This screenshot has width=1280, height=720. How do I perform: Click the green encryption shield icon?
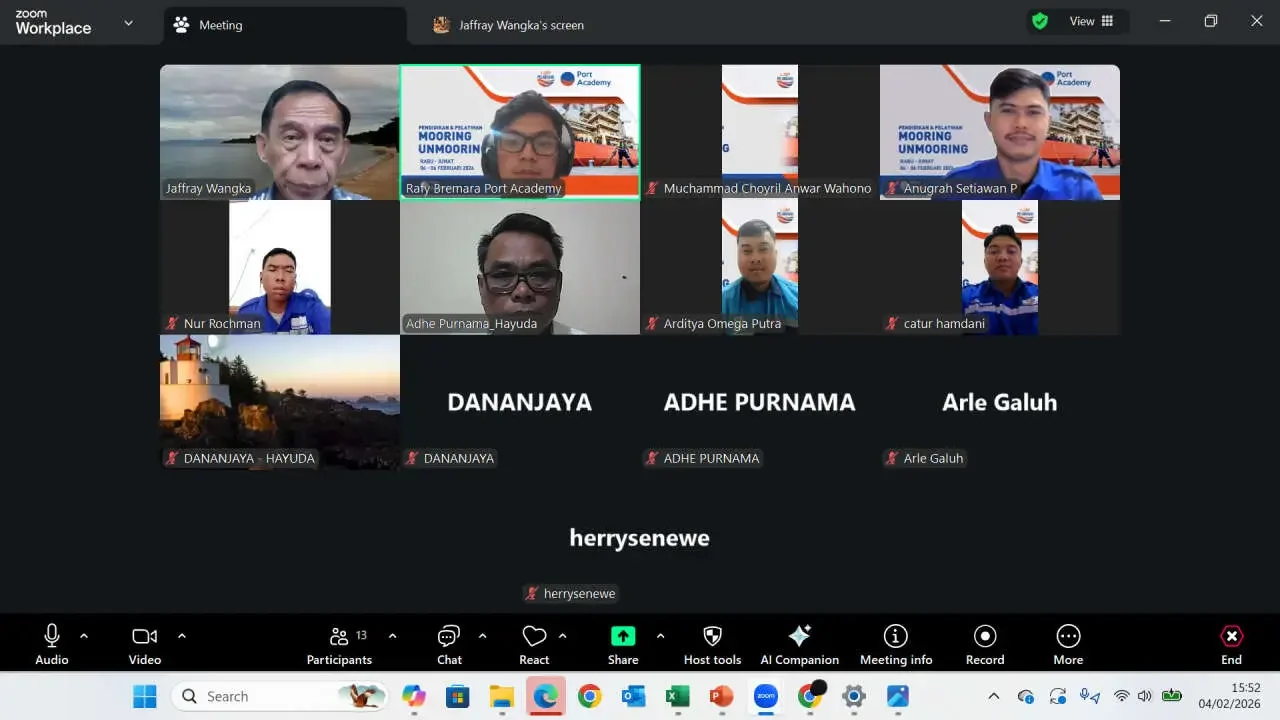click(x=1040, y=21)
